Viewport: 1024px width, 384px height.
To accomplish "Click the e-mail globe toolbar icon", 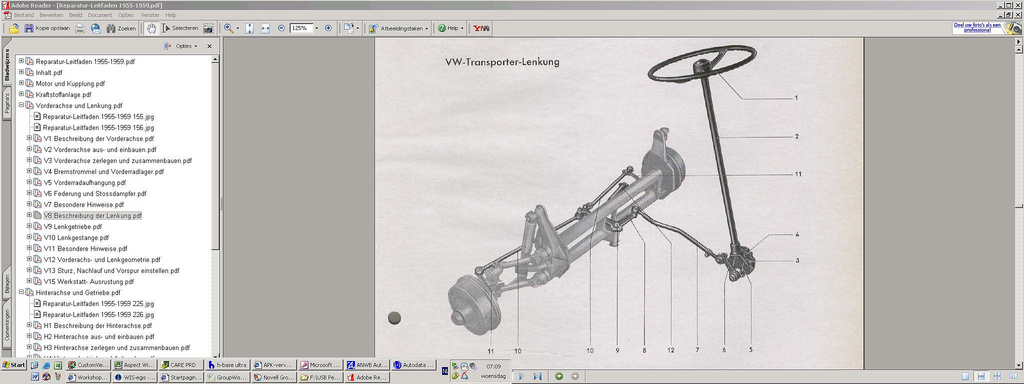I will pyautogui.click(x=96, y=28).
